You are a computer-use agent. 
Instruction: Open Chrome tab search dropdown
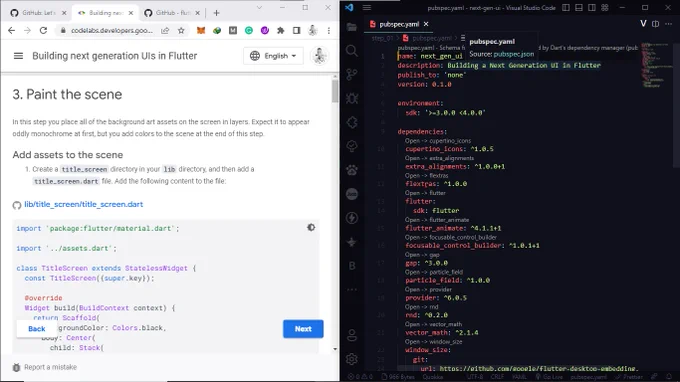click(x=259, y=7)
